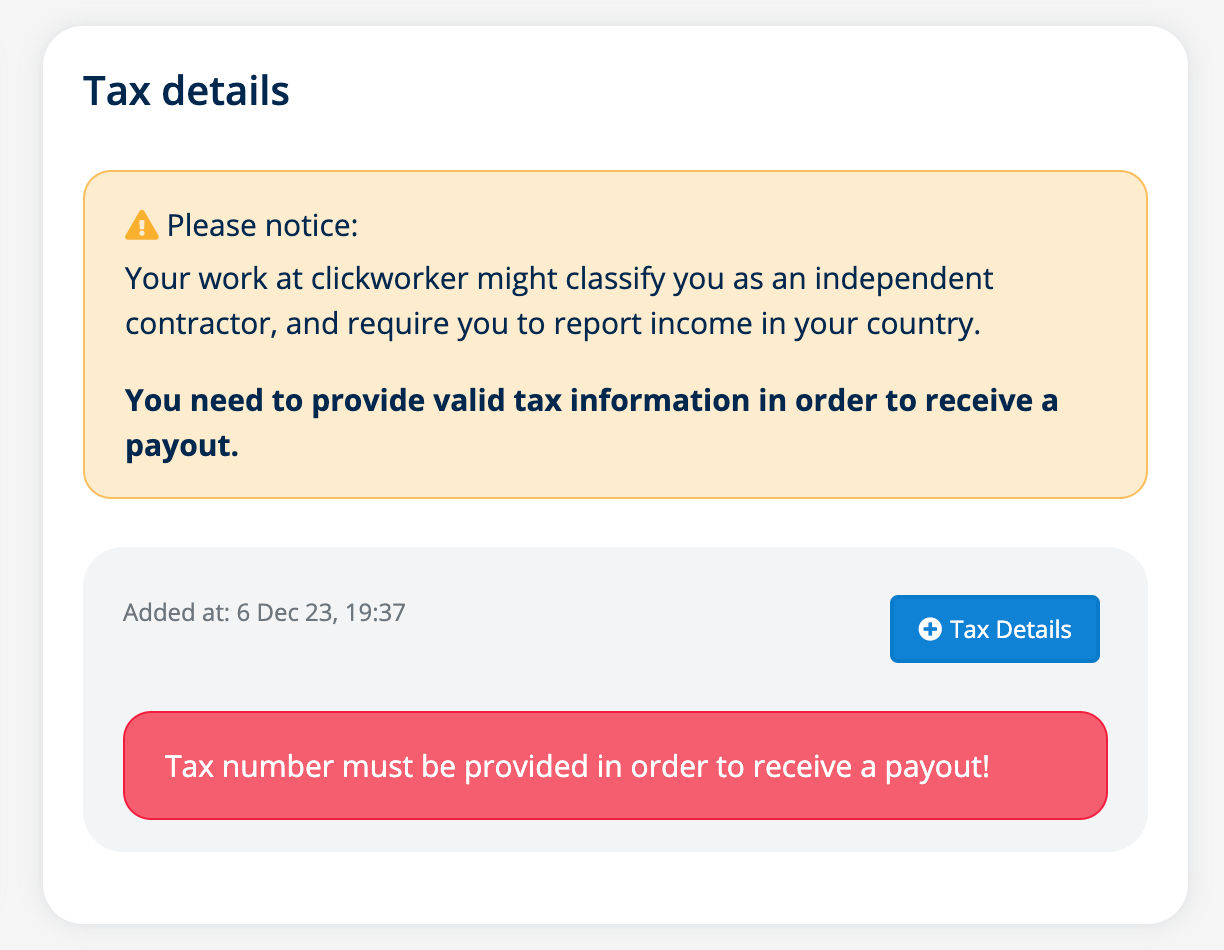Click the bolded payout requirement sentence
1224x950 pixels.
[x=590, y=422]
